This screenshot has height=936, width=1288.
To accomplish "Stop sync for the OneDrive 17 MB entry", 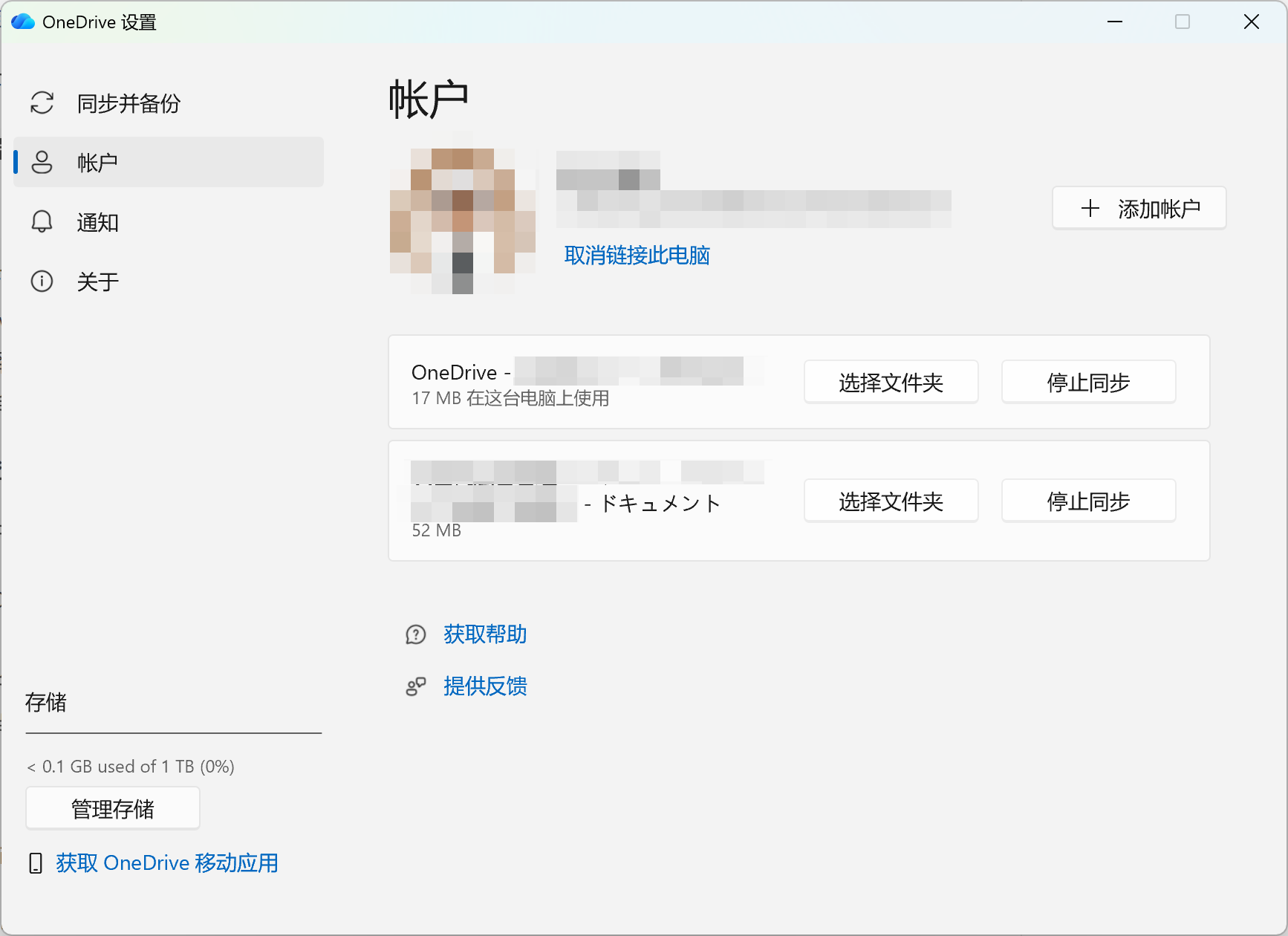I will click(x=1088, y=382).
